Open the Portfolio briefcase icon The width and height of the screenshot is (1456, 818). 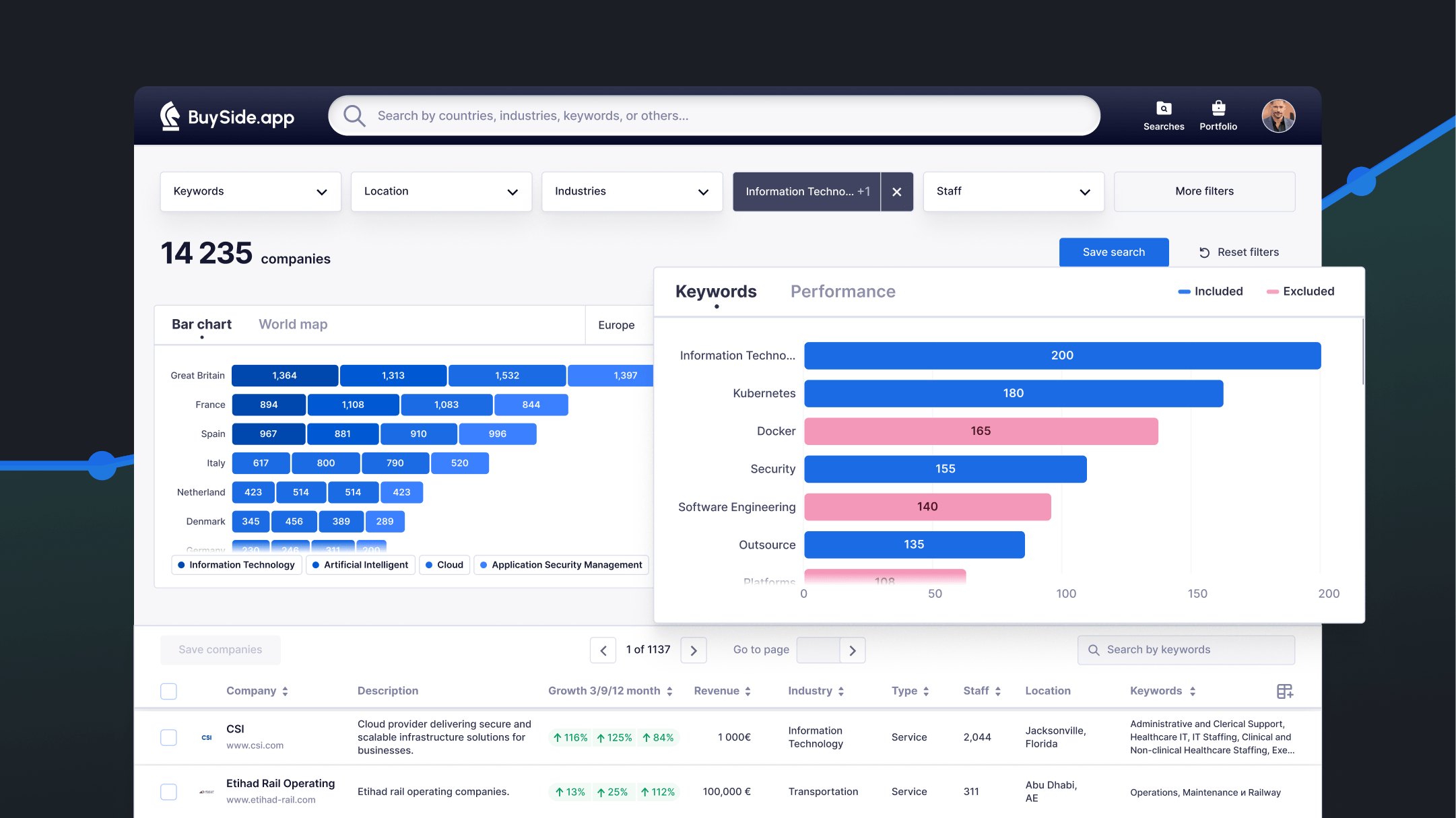tap(1218, 108)
